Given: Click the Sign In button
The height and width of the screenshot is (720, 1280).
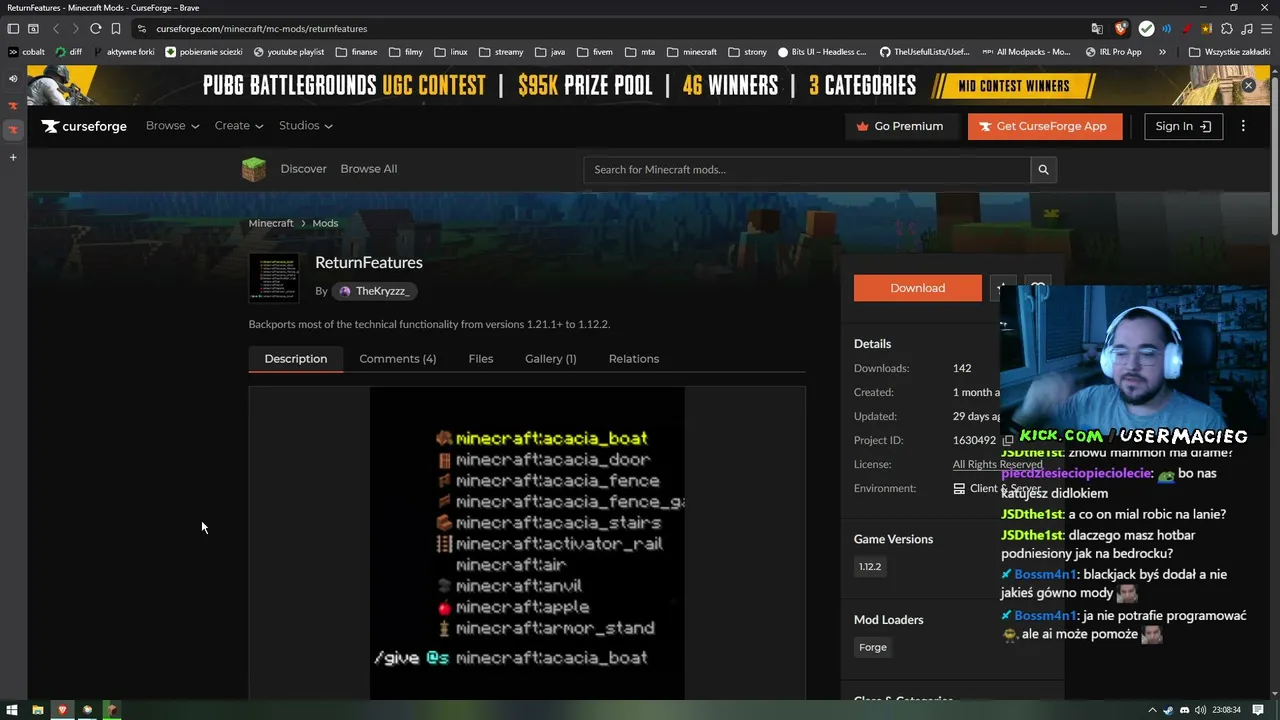Looking at the screenshot, I should 1184,126.
